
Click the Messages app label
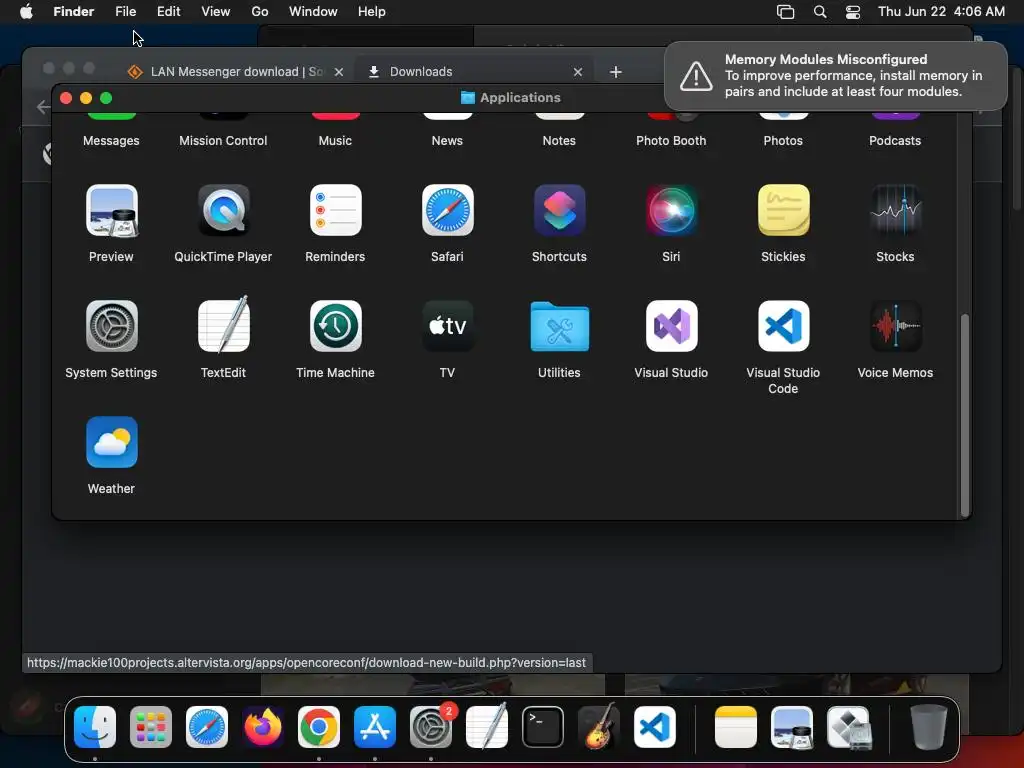coord(111,141)
